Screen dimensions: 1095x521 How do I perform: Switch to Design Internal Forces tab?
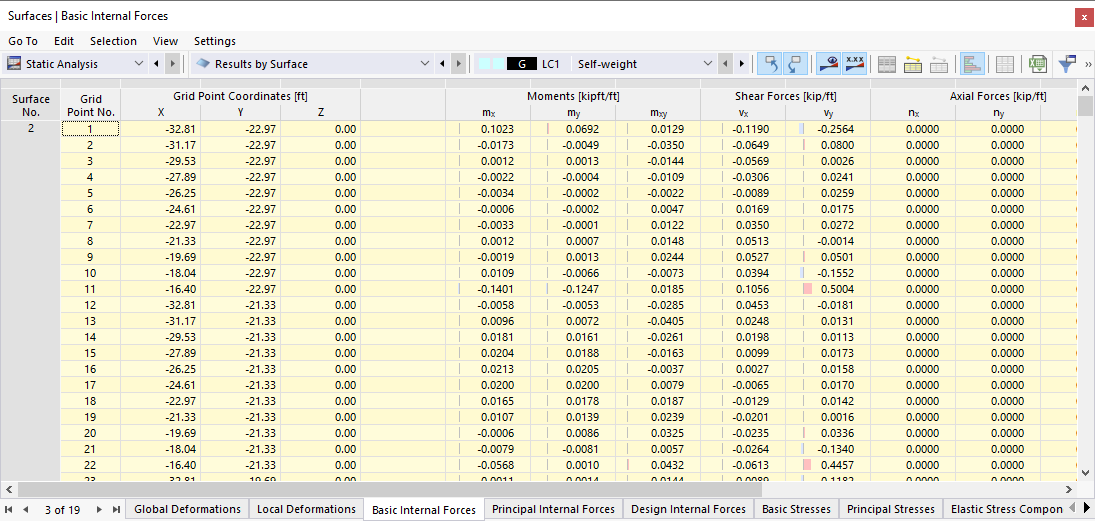pyautogui.click(x=688, y=509)
